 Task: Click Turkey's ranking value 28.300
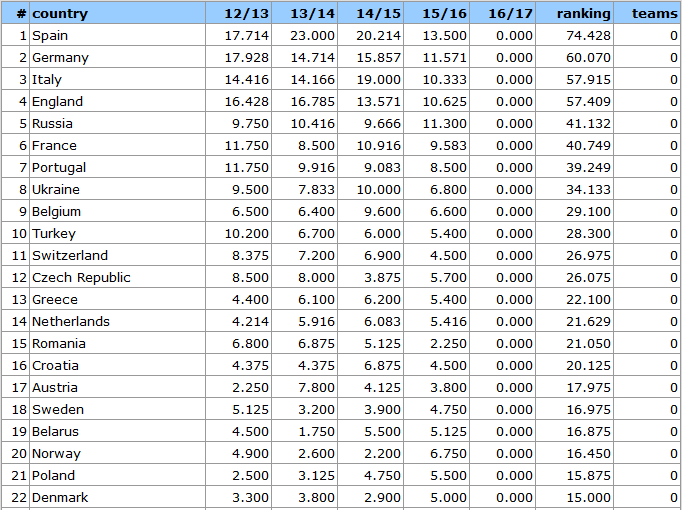[x=588, y=233]
